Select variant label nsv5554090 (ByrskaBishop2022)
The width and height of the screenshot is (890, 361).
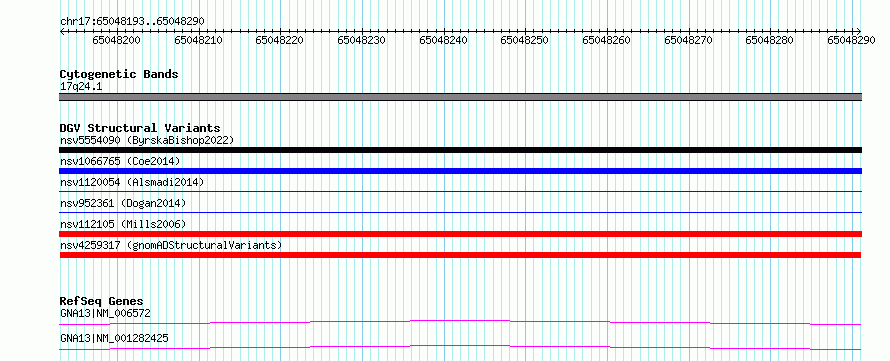147,140
